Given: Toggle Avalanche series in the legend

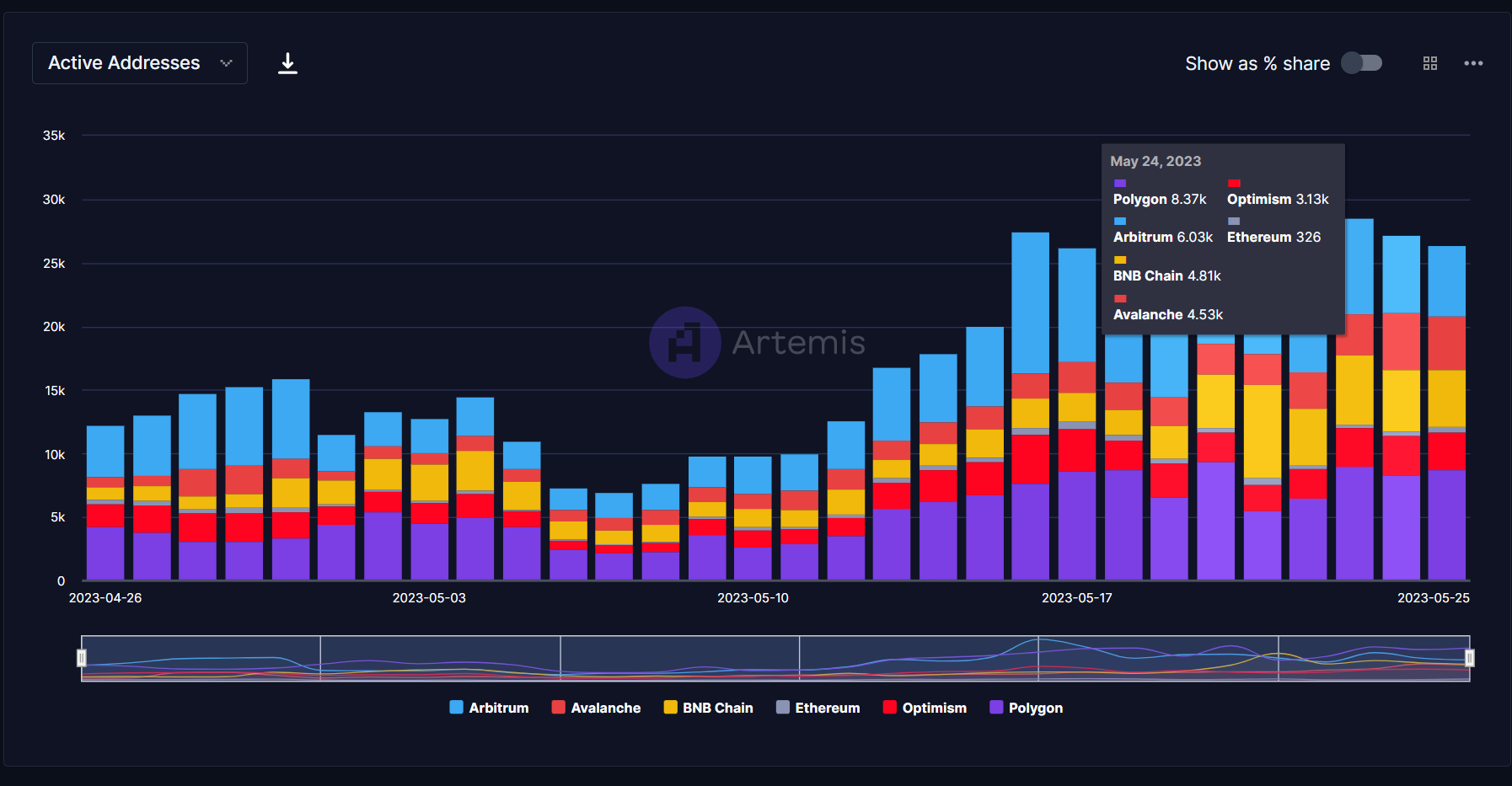Looking at the screenshot, I should pyautogui.click(x=597, y=708).
